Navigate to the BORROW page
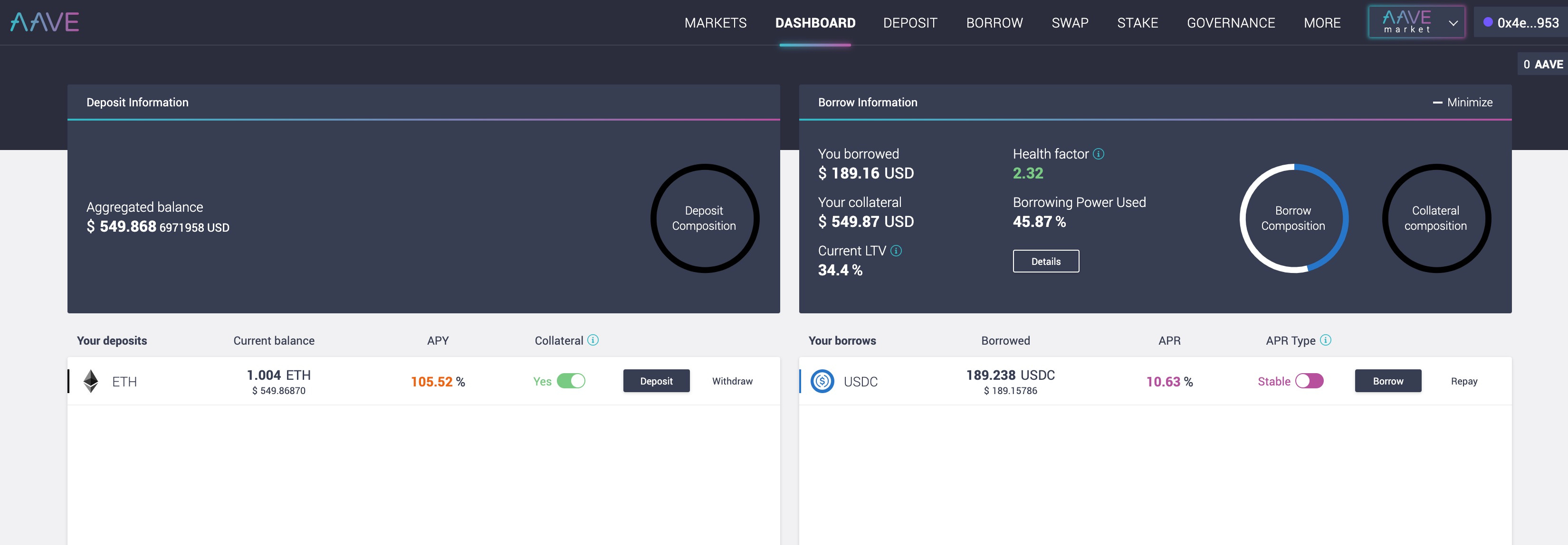 994,23
